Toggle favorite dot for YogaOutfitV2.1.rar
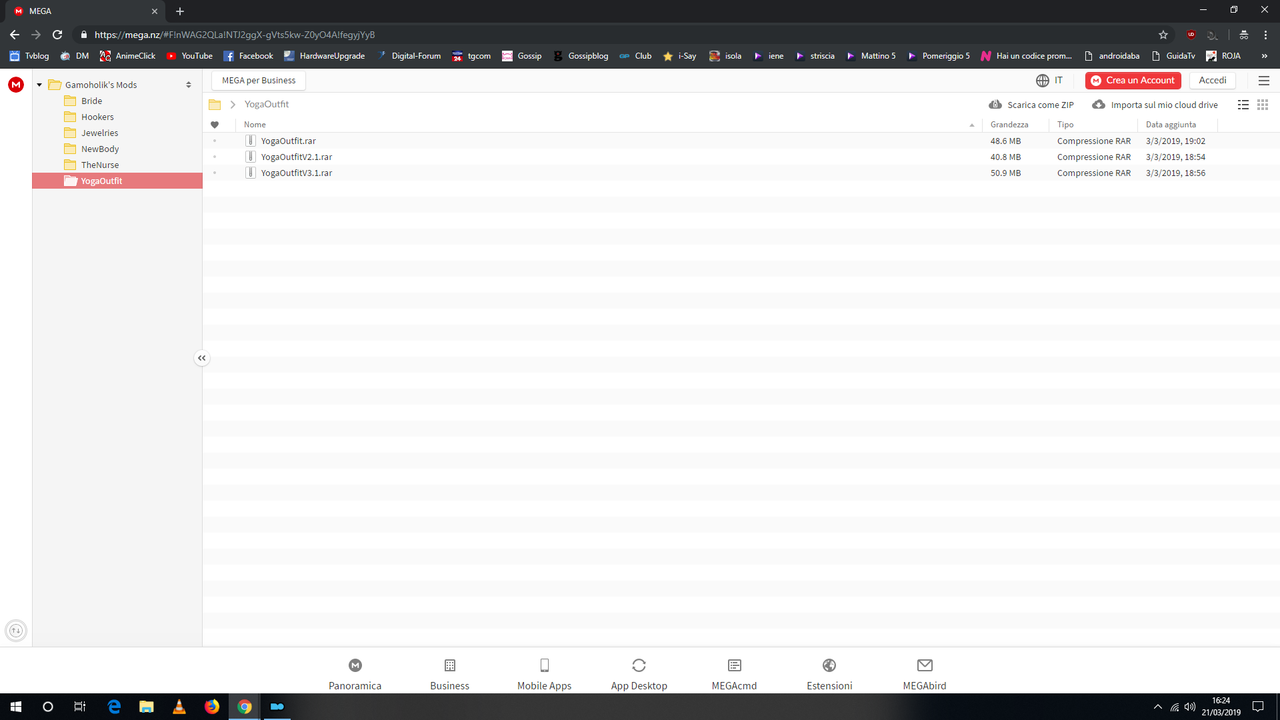 point(215,157)
